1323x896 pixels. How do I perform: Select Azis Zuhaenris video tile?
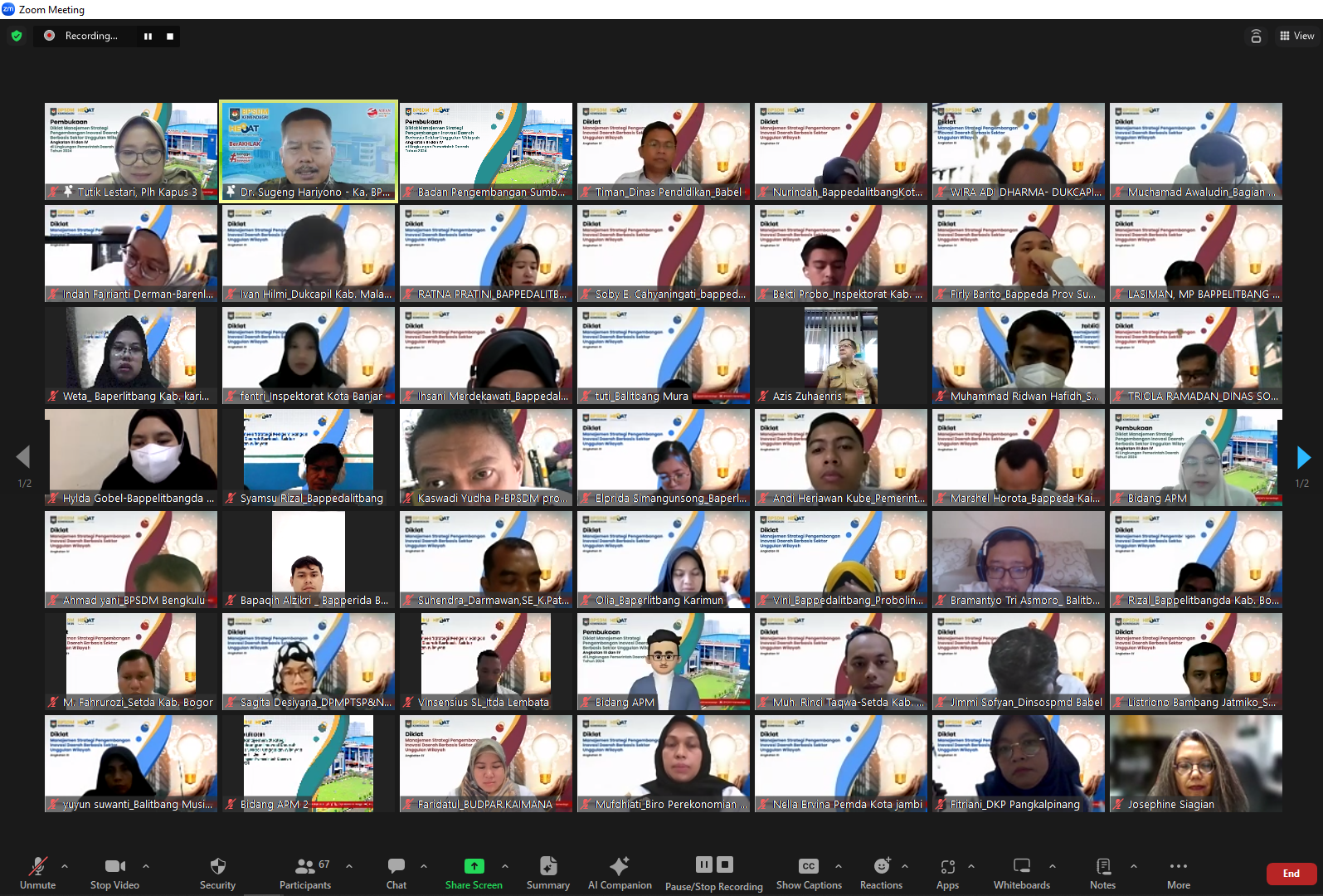tap(841, 355)
